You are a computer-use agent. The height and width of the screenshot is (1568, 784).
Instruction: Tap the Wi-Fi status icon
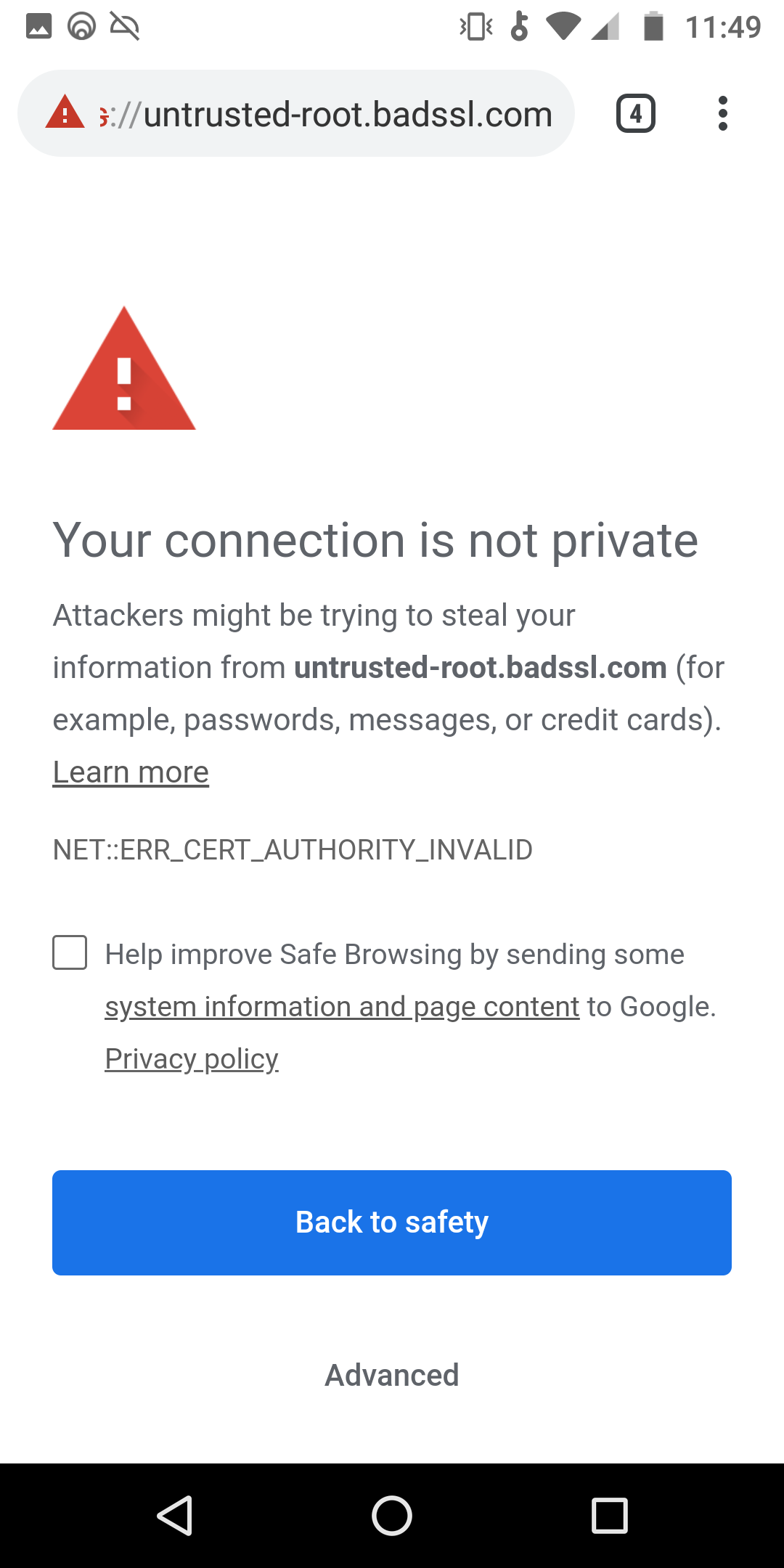pos(563,28)
